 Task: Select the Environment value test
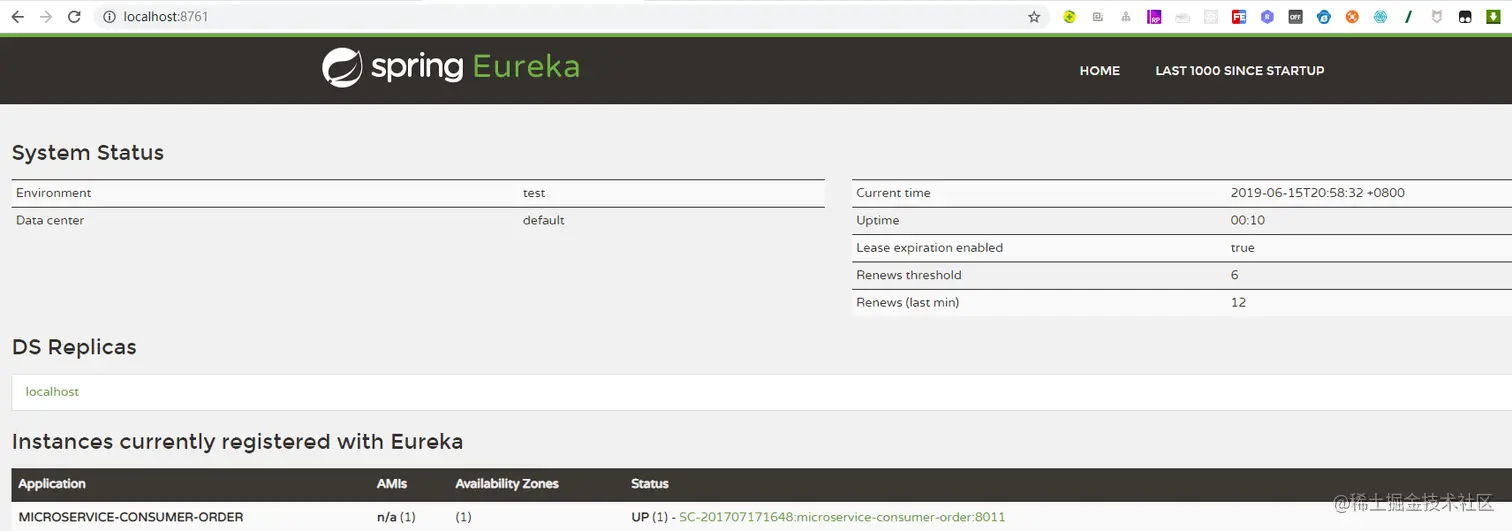[x=534, y=193]
